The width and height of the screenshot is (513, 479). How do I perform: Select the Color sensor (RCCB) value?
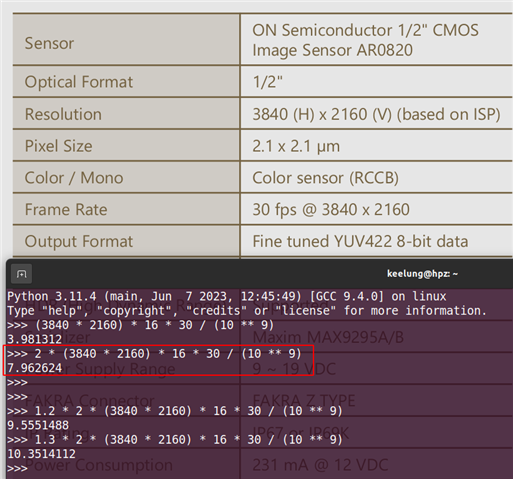click(x=325, y=178)
